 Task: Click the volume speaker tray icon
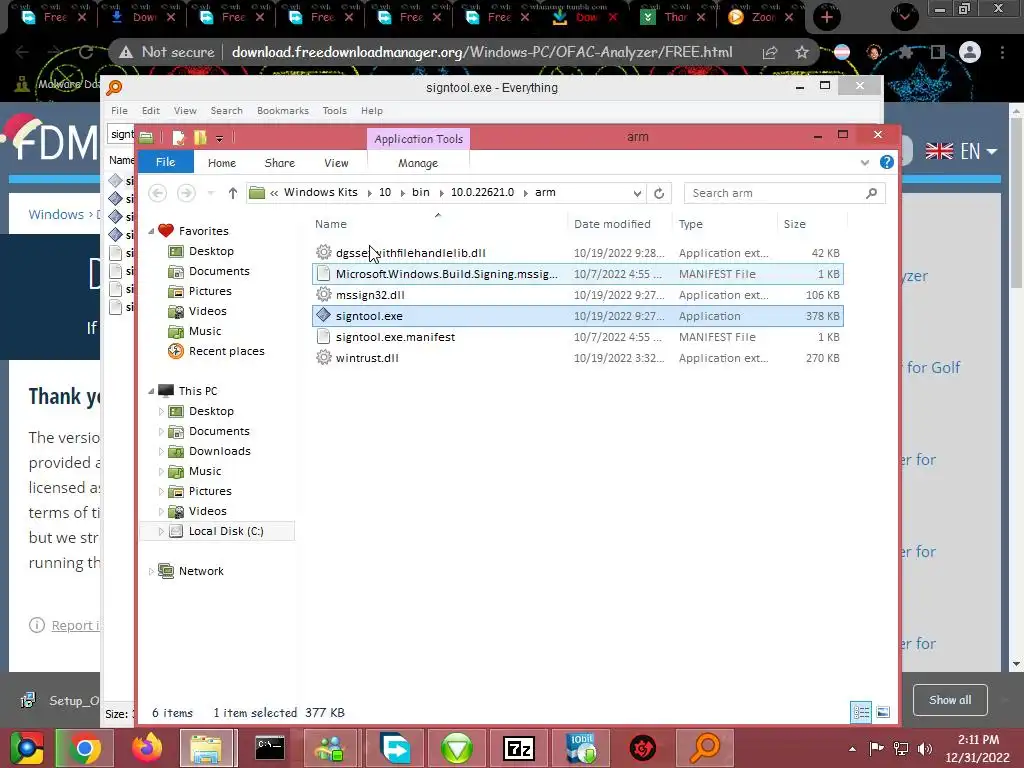point(925,748)
